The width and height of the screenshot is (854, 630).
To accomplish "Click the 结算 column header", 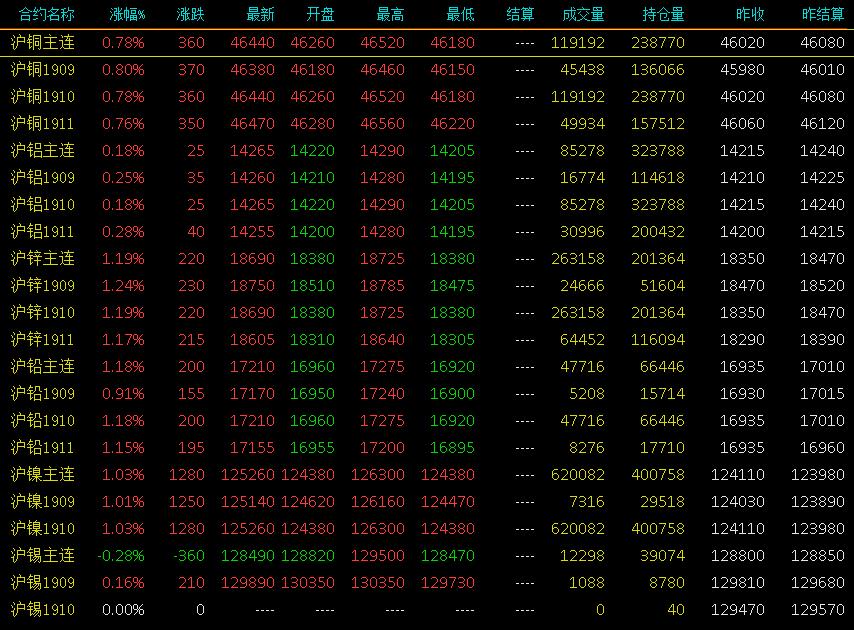I will coord(520,14).
